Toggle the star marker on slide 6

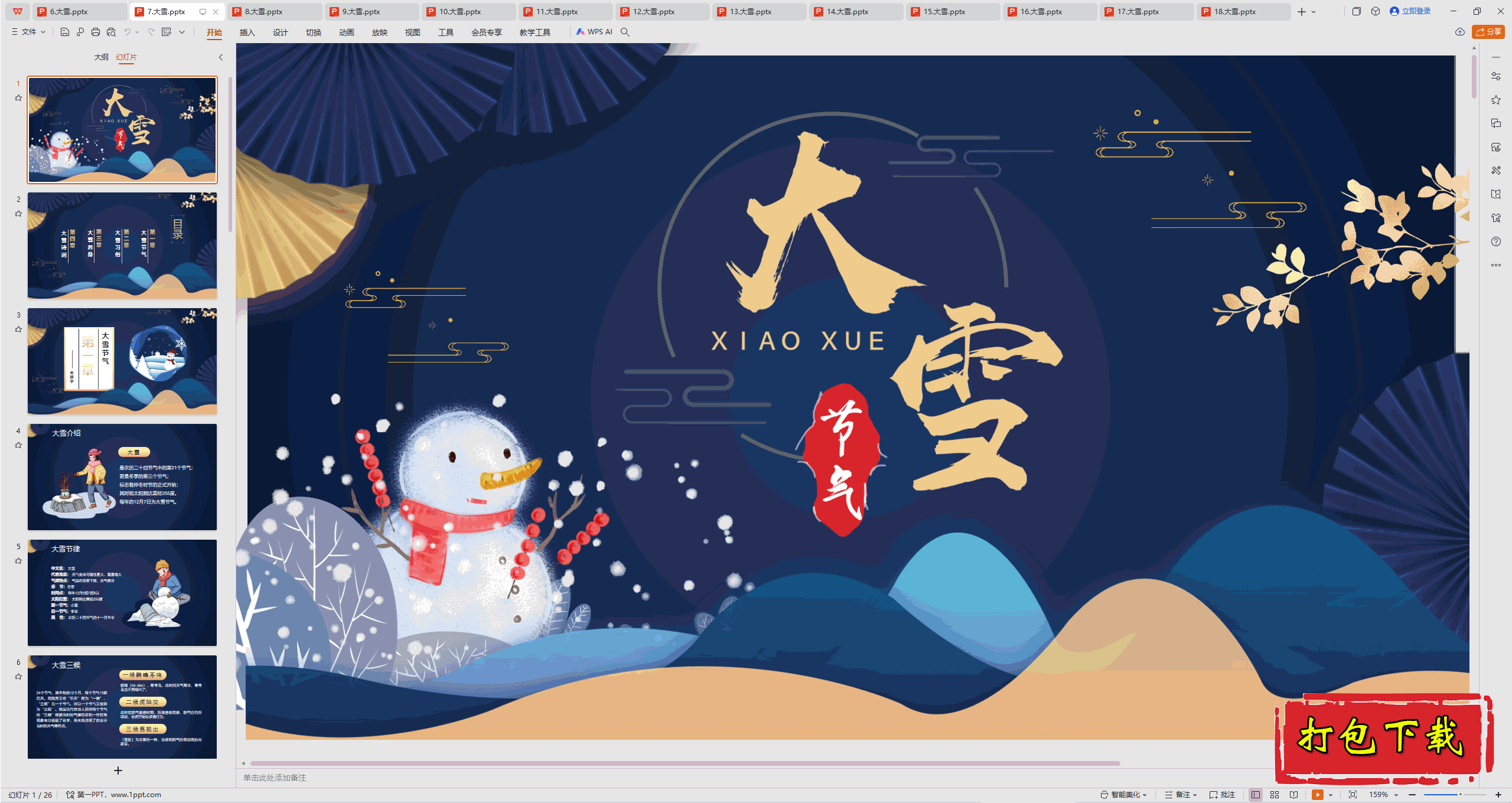click(18, 677)
